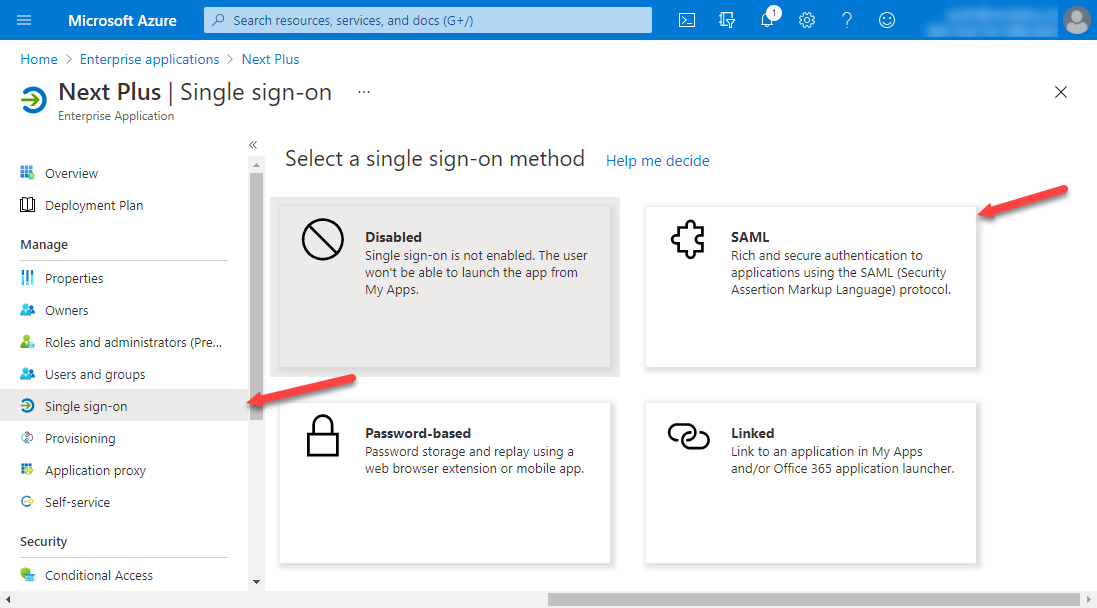Click the sidebar scroll up arrow
1097x608 pixels.
click(x=256, y=165)
